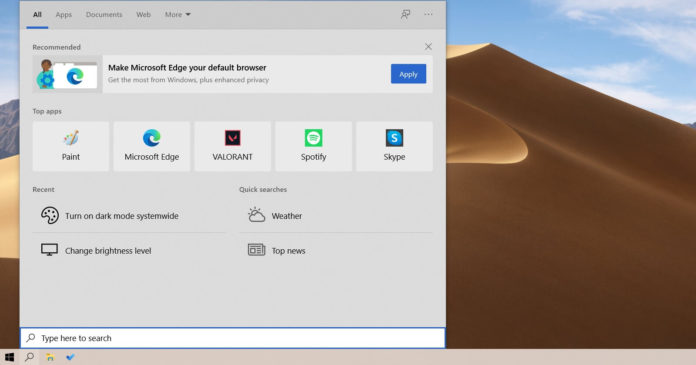Dismiss the Recommended section with X
The image size is (696, 365).
pos(428,47)
